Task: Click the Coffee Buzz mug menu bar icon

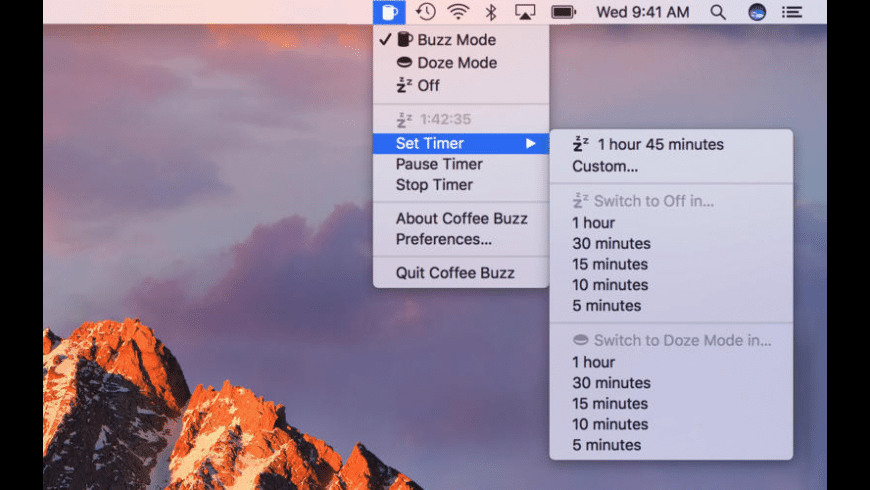Action: [x=389, y=12]
